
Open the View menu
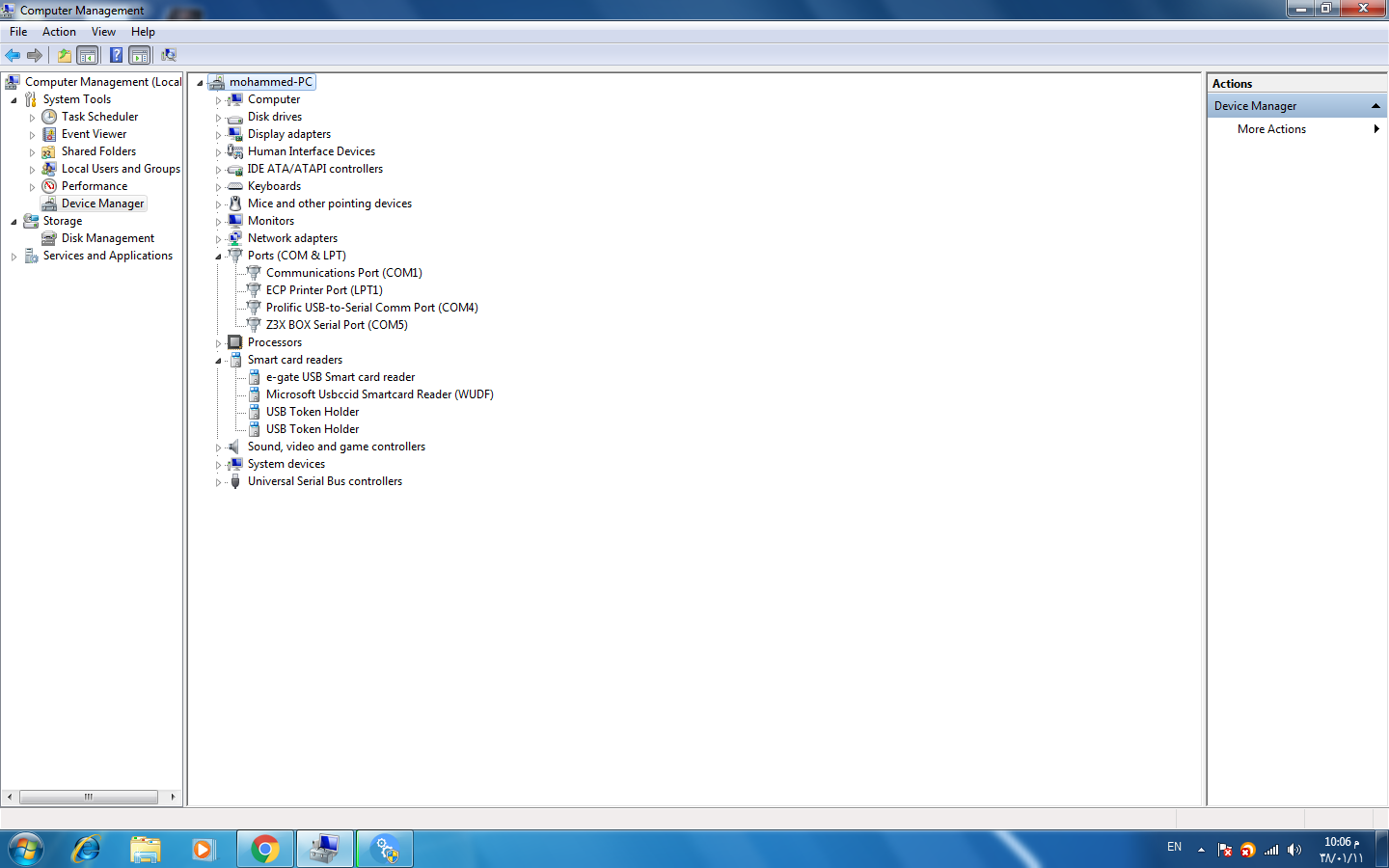[103, 32]
